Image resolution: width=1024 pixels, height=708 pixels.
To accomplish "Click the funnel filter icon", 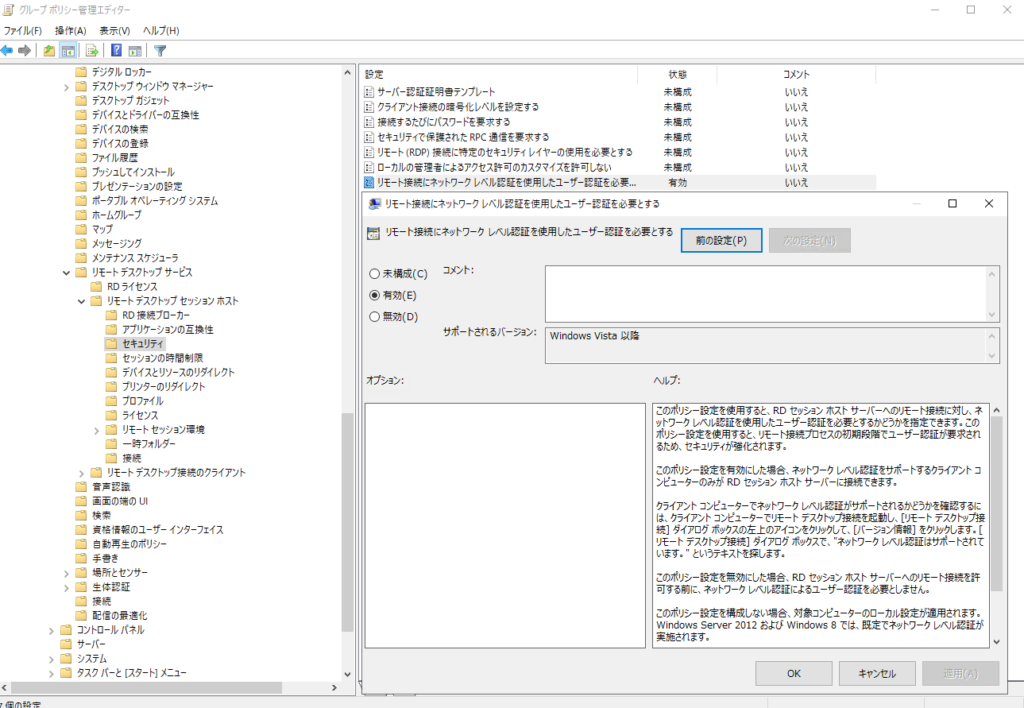I will coord(160,50).
